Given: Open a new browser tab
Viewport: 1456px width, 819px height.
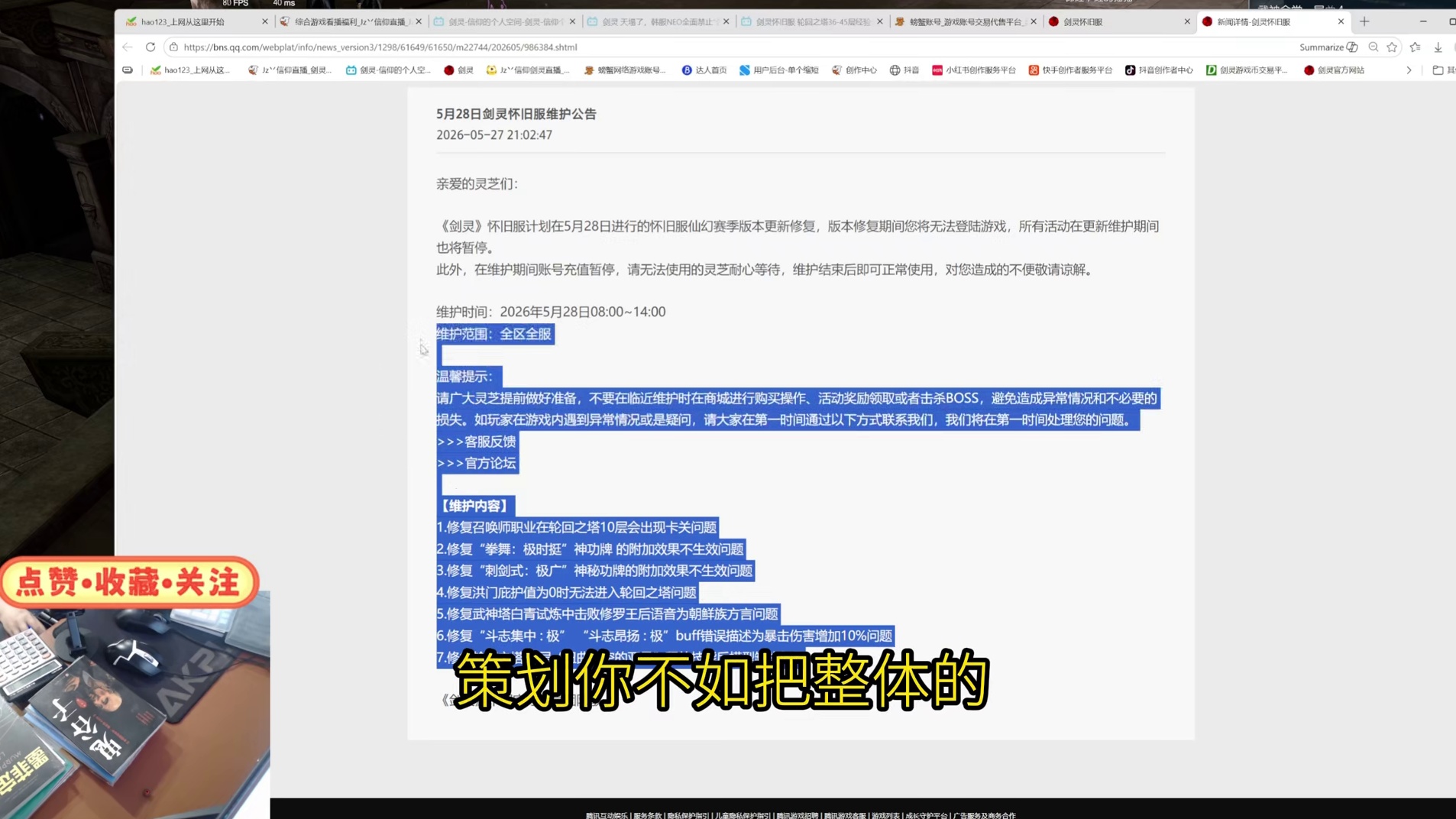Looking at the screenshot, I should point(1364,21).
